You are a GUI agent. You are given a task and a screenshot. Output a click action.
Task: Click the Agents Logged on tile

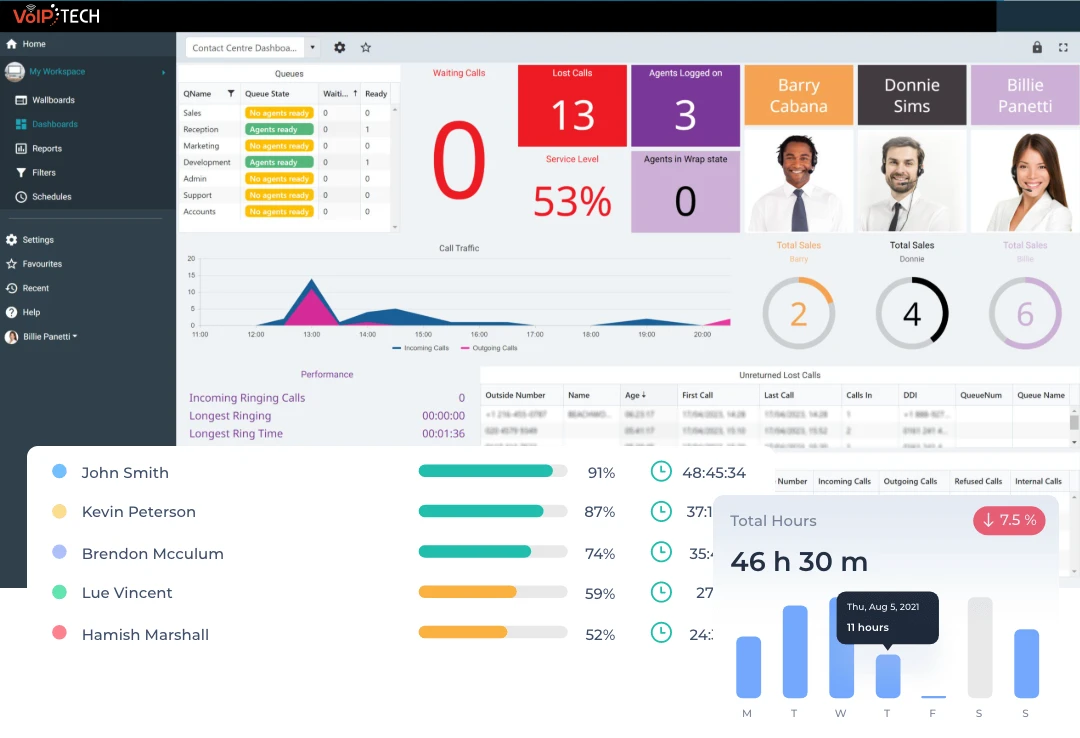(x=685, y=105)
